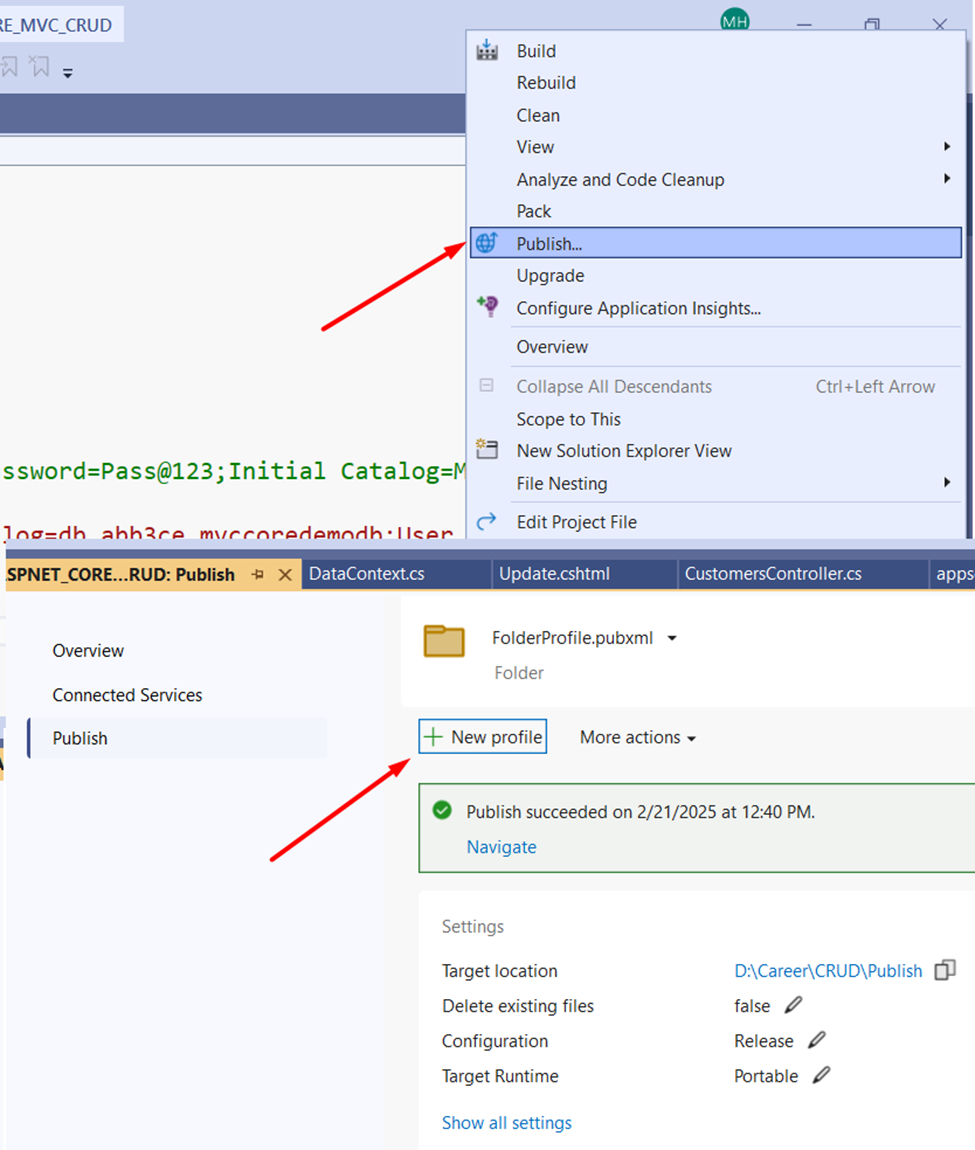Edit the Configuration Release setting
Screen dimensions: 975x1150
pos(817,1040)
